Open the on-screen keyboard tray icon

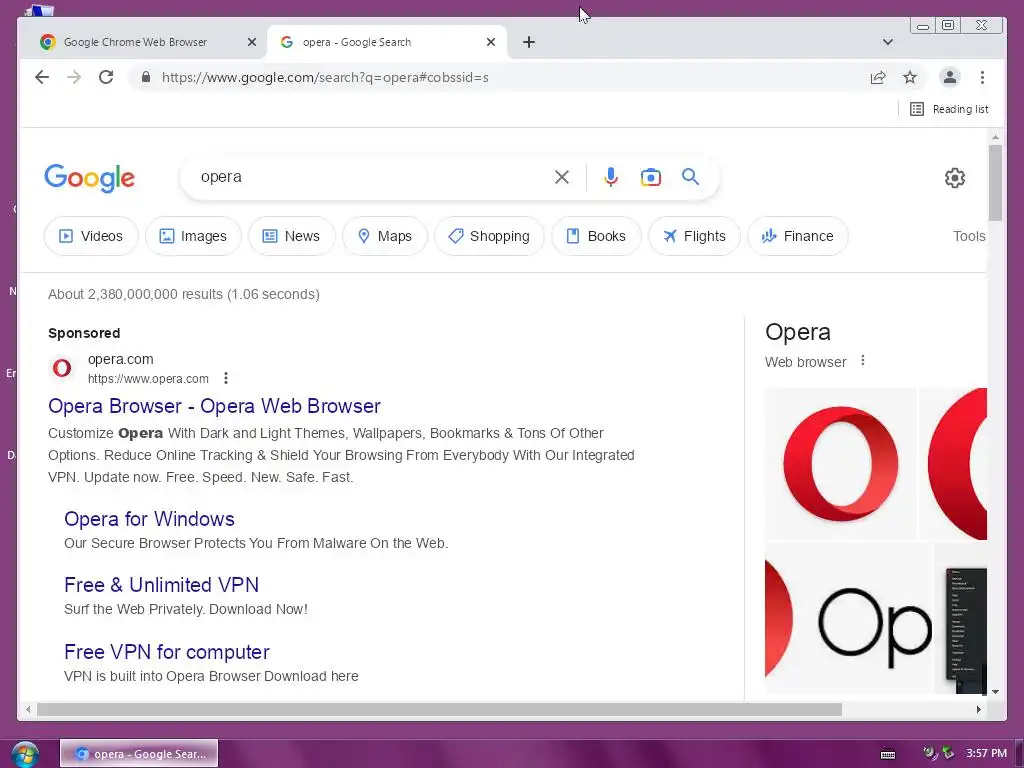(x=888, y=754)
